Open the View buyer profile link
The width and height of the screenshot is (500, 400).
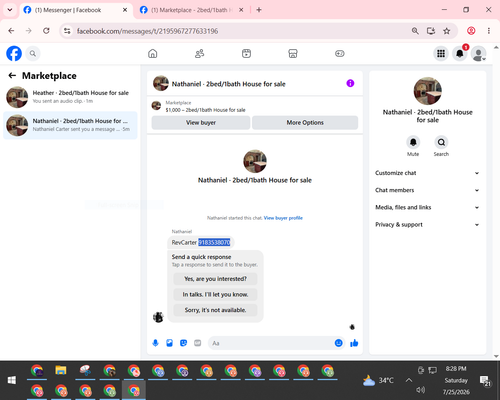[283, 218]
